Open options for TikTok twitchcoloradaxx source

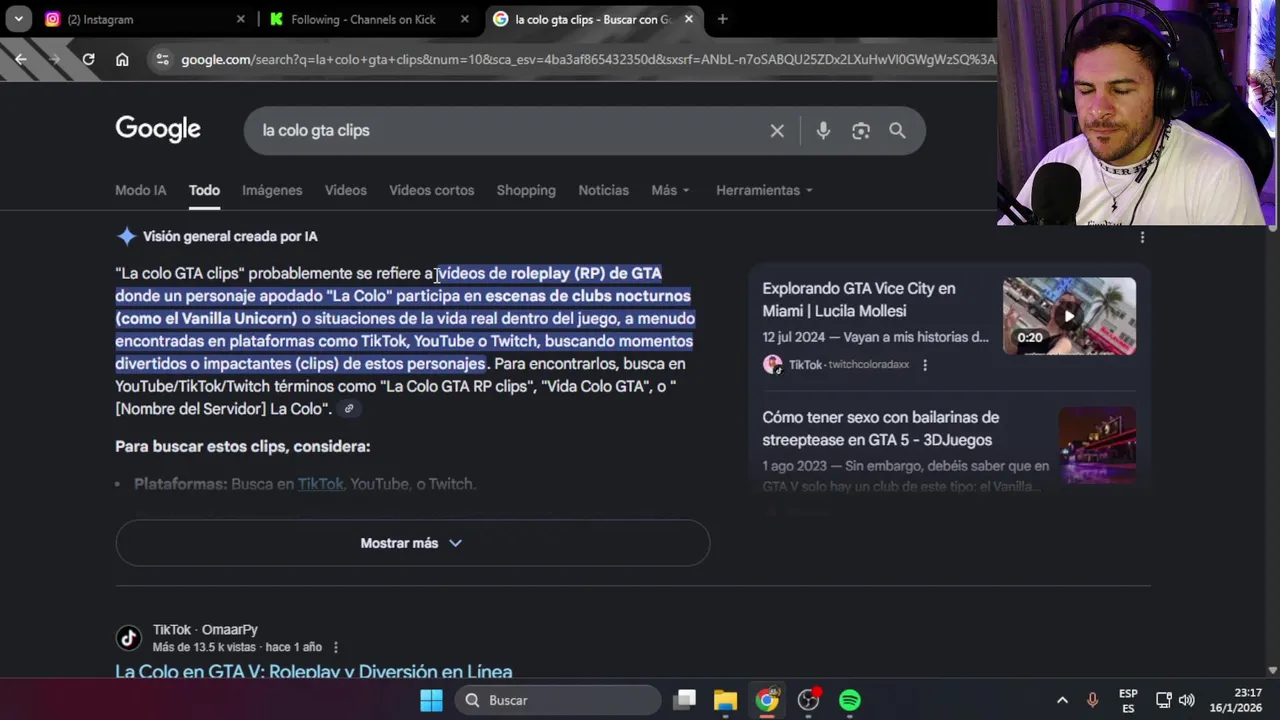tap(925, 365)
